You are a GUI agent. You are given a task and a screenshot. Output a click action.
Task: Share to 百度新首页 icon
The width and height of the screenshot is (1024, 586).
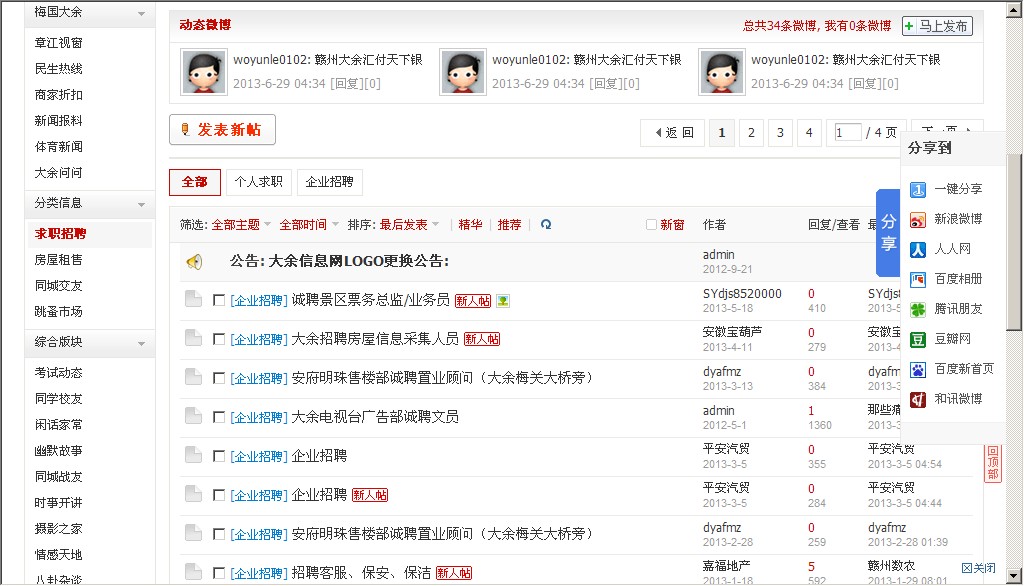pos(918,370)
